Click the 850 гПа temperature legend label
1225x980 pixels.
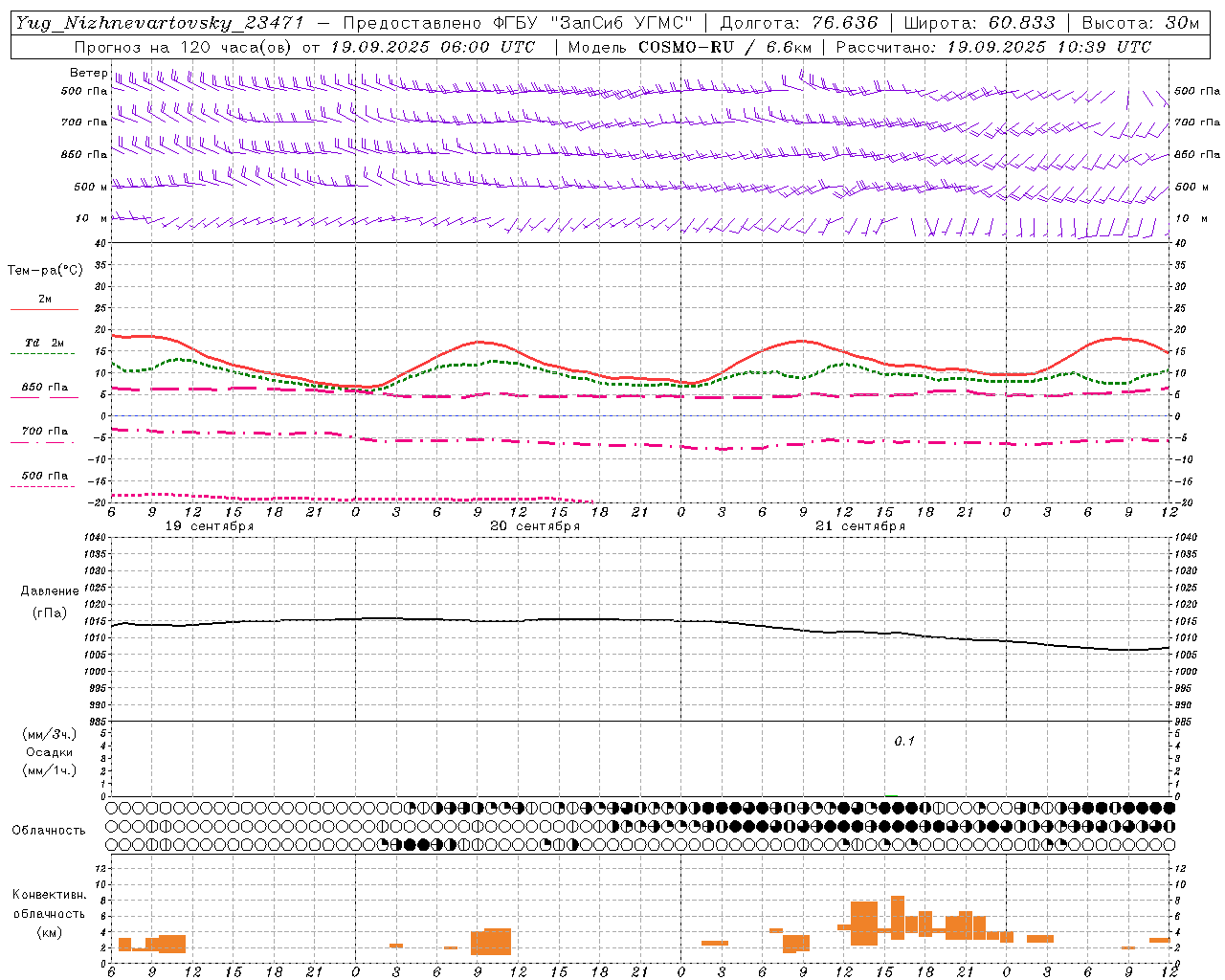[45, 388]
